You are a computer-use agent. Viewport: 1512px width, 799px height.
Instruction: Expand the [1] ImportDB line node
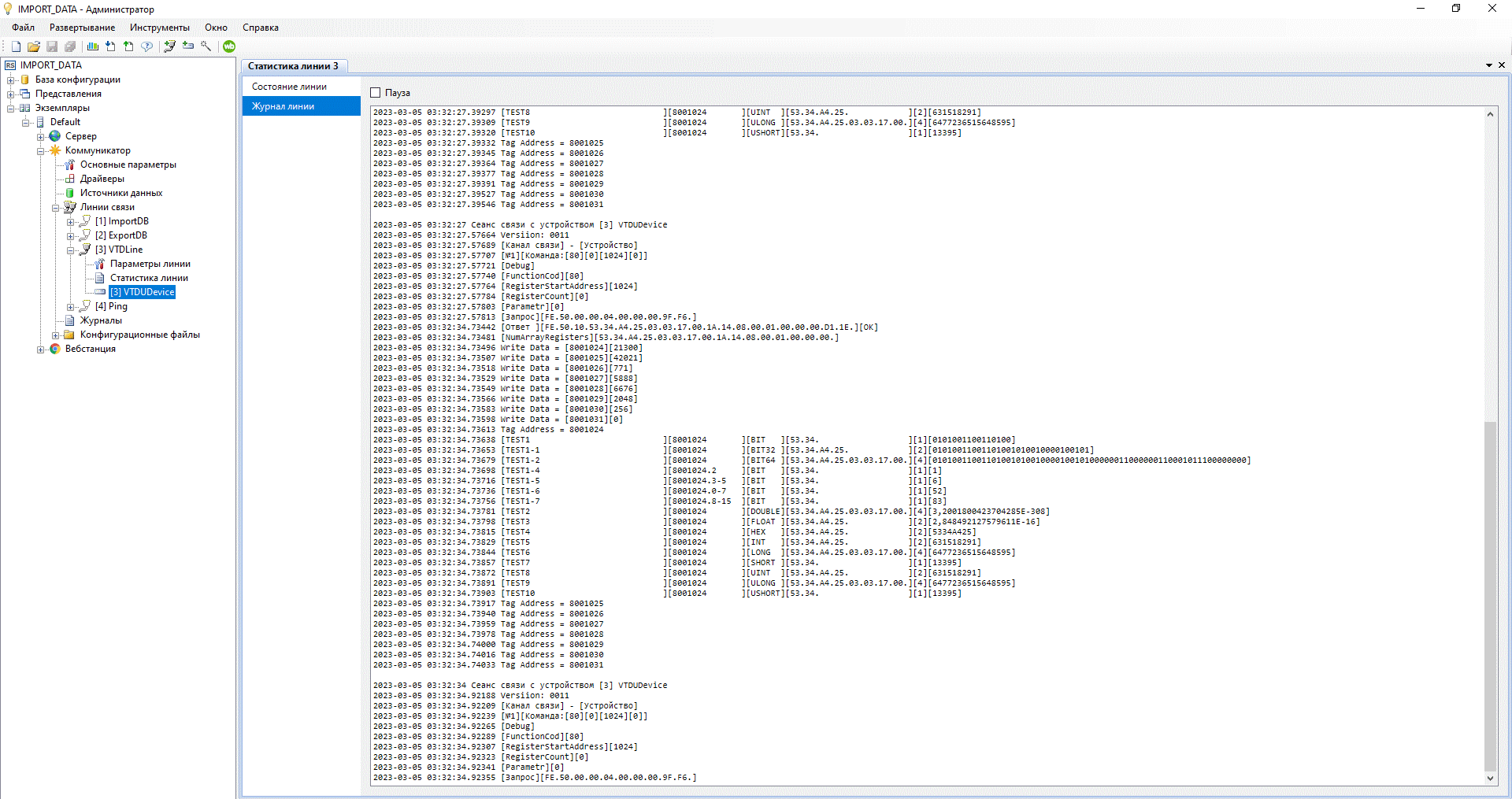[x=71, y=222]
